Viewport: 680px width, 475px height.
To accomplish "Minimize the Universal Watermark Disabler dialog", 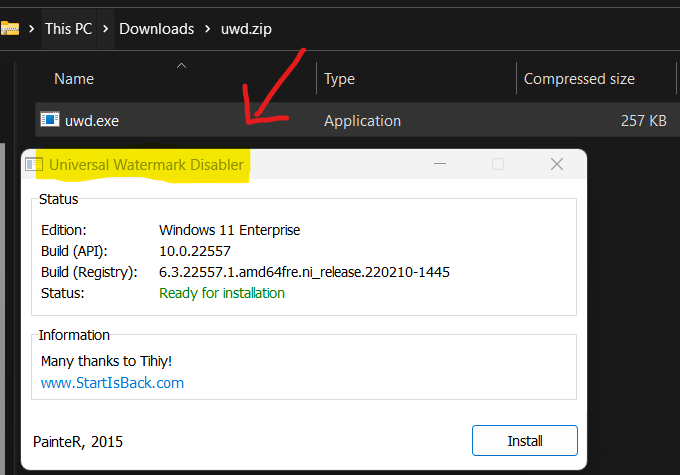I will coord(440,164).
